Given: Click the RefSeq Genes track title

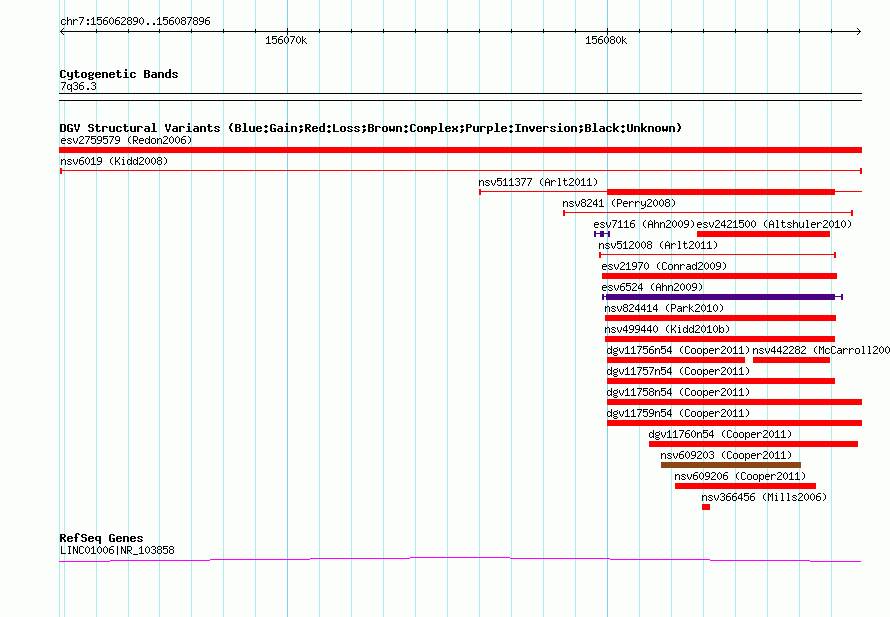Looking at the screenshot, I should click(x=101, y=538).
